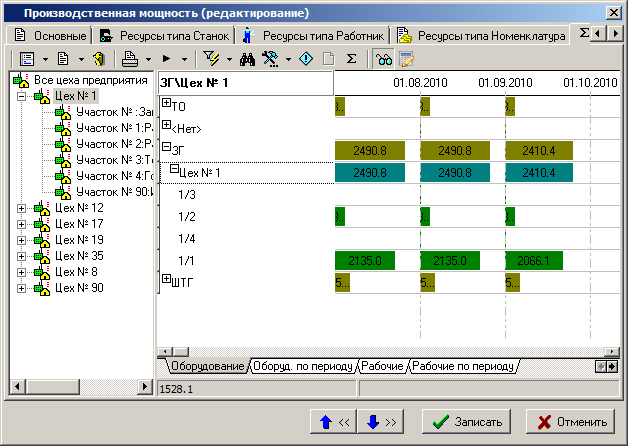Select Участок № 2 in the tree

[x=114, y=144]
